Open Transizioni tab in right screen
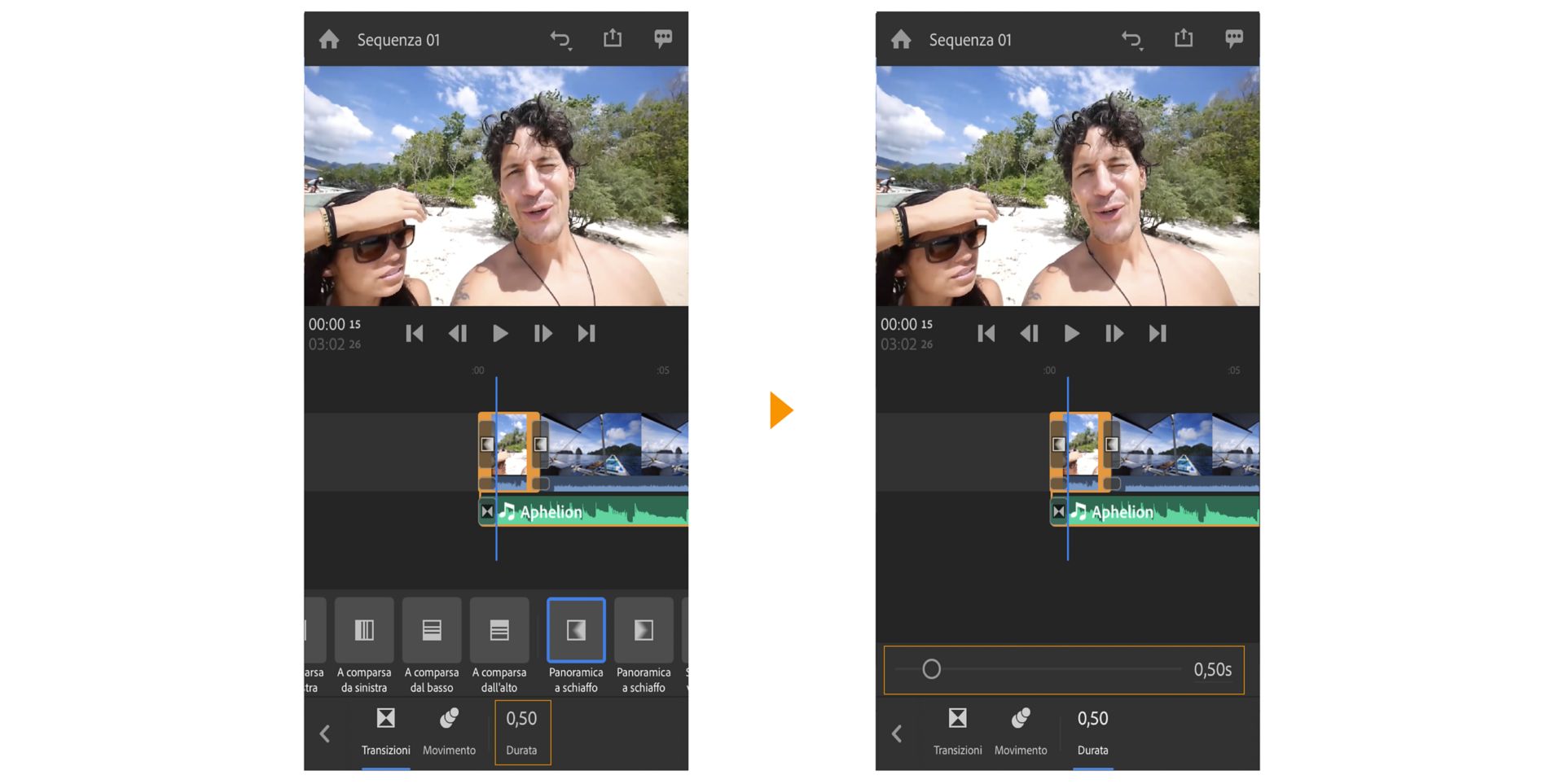Screen dimensions: 1564x784 957,731
